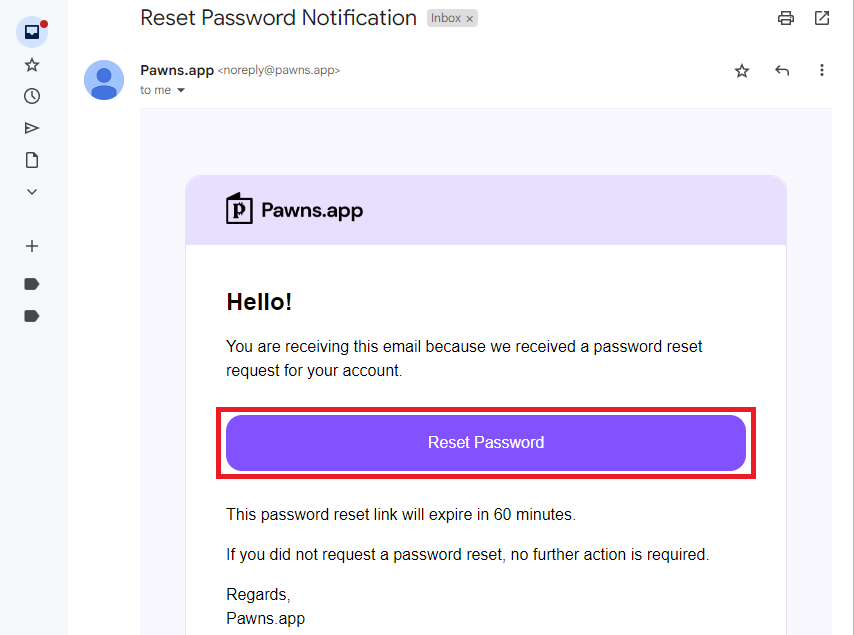Viewport: 854px width, 635px height.
Task: Click the Pawns.app sender avatar
Action: 104,80
